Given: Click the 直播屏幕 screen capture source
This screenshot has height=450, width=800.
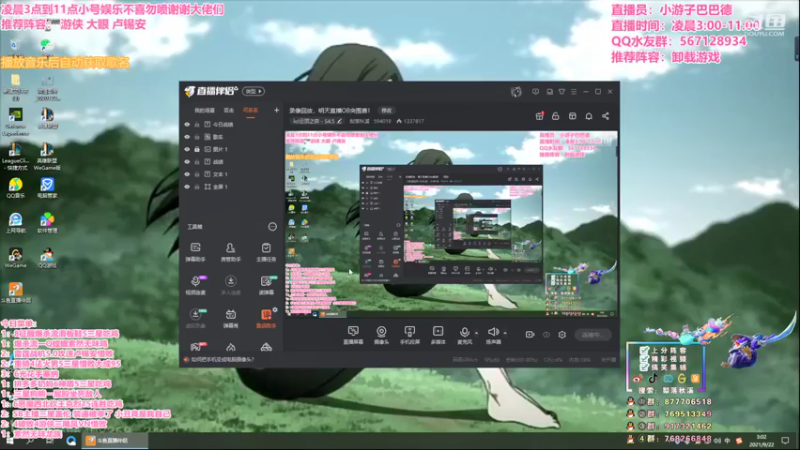Looking at the screenshot, I should point(353,335).
